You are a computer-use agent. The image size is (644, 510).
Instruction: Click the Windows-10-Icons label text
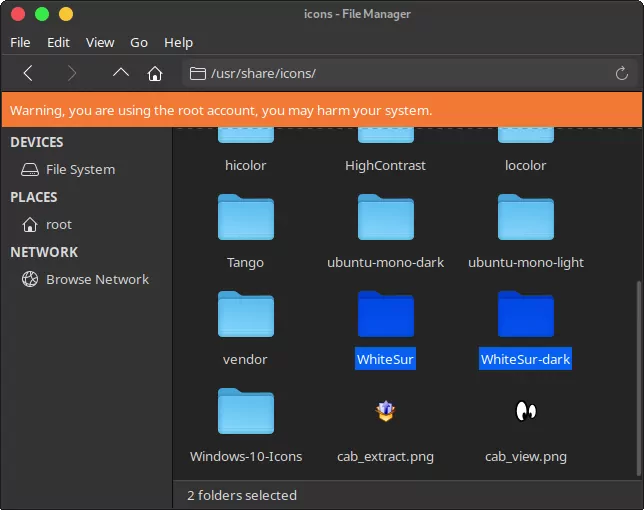pyautogui.click(x=246, y=456)
